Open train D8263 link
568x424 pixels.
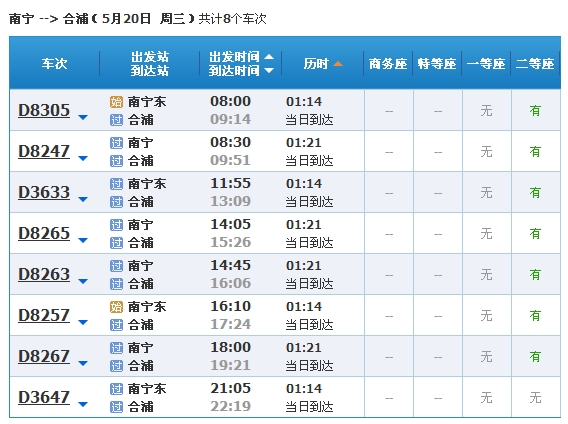[x=44, y=274]
